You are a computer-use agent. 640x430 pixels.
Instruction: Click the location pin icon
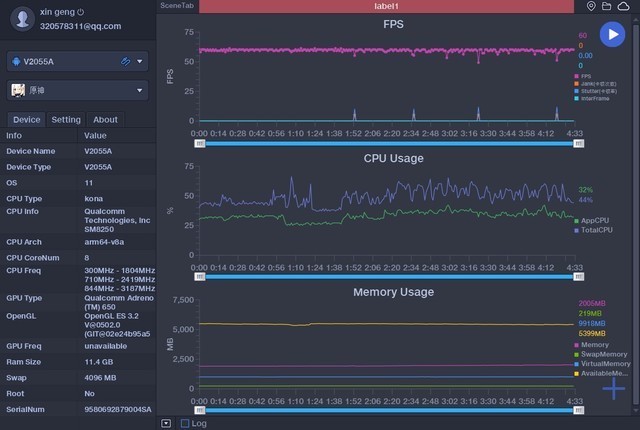coord(591,6)
